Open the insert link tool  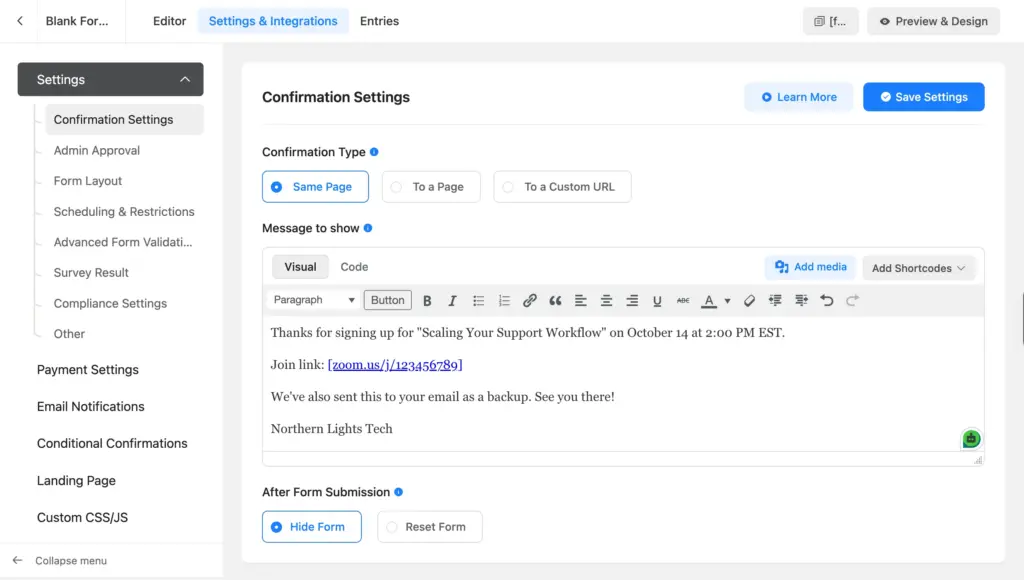530,300
